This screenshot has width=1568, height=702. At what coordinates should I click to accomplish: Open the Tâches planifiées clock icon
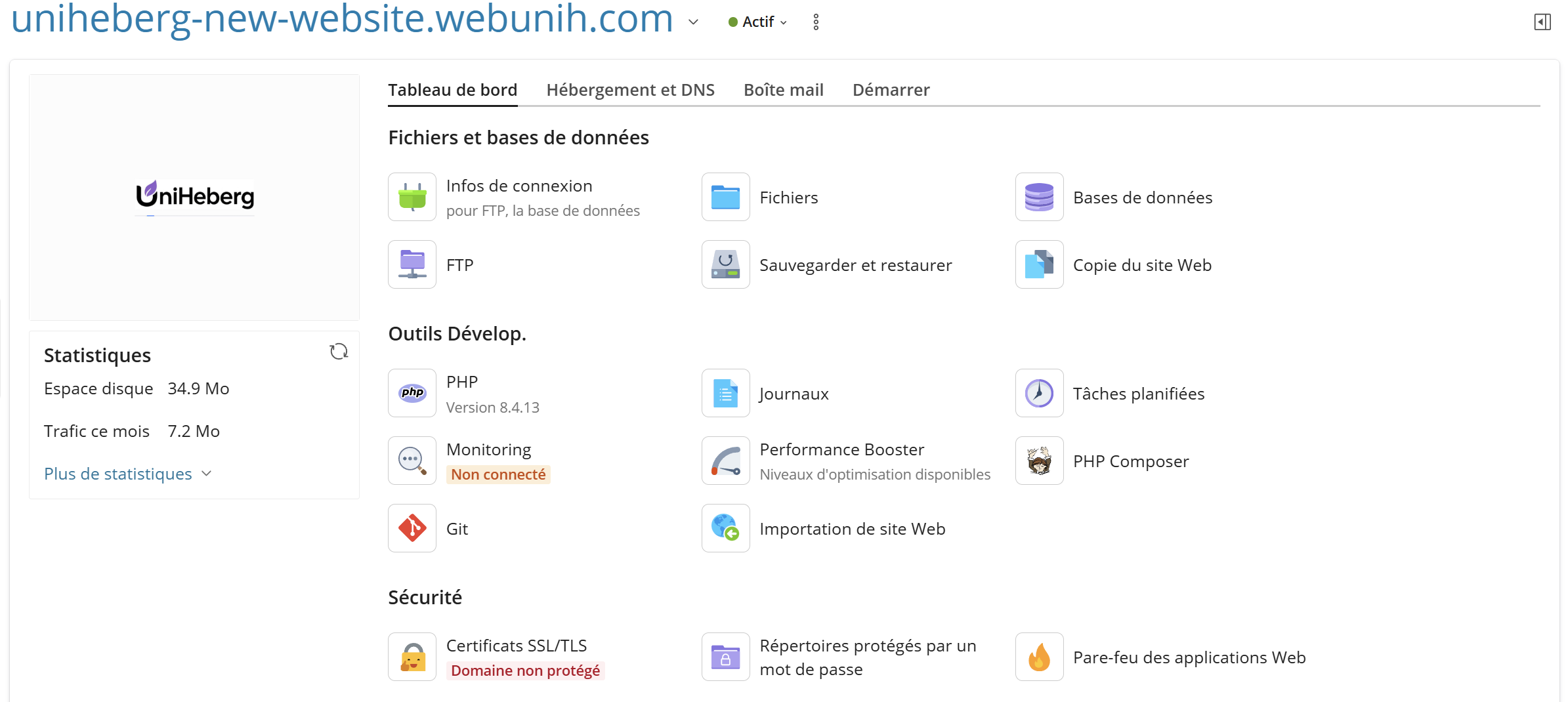tap(1039, 393)
